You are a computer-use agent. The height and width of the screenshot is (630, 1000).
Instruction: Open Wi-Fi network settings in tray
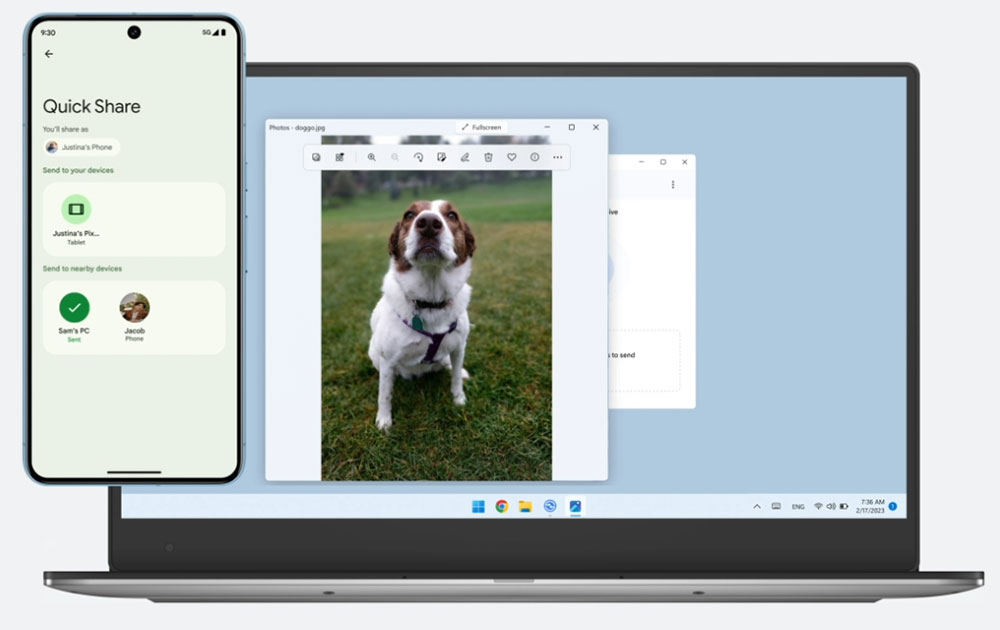click(818, 507)
